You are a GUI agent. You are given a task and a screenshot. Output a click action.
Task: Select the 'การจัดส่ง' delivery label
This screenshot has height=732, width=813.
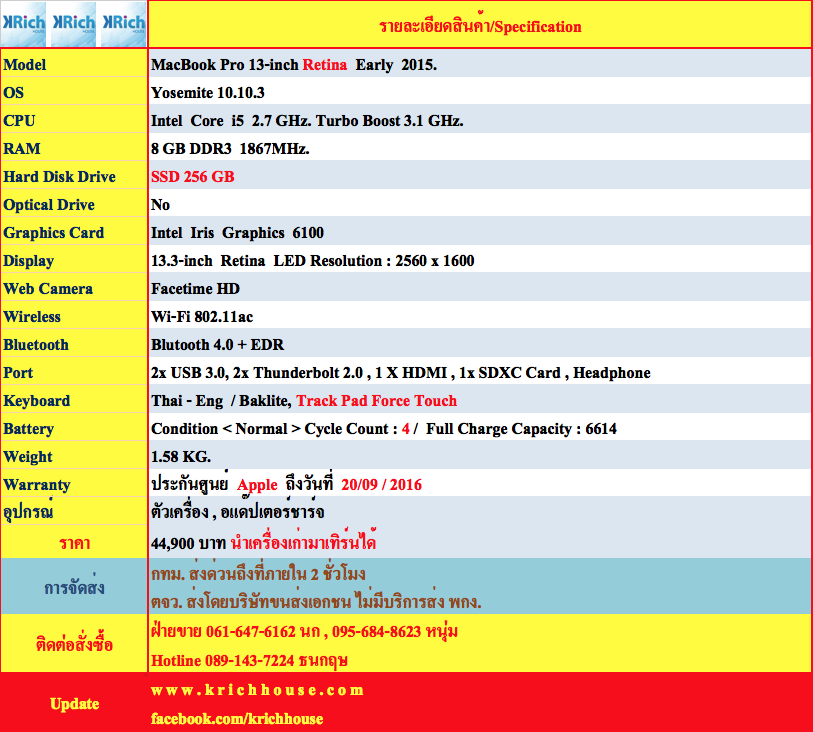click(74, 587)
